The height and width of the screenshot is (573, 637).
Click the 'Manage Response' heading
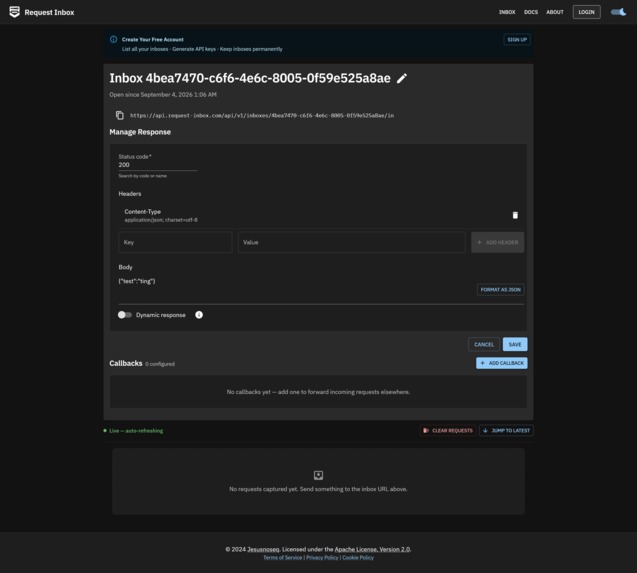(x=140, y=132)
